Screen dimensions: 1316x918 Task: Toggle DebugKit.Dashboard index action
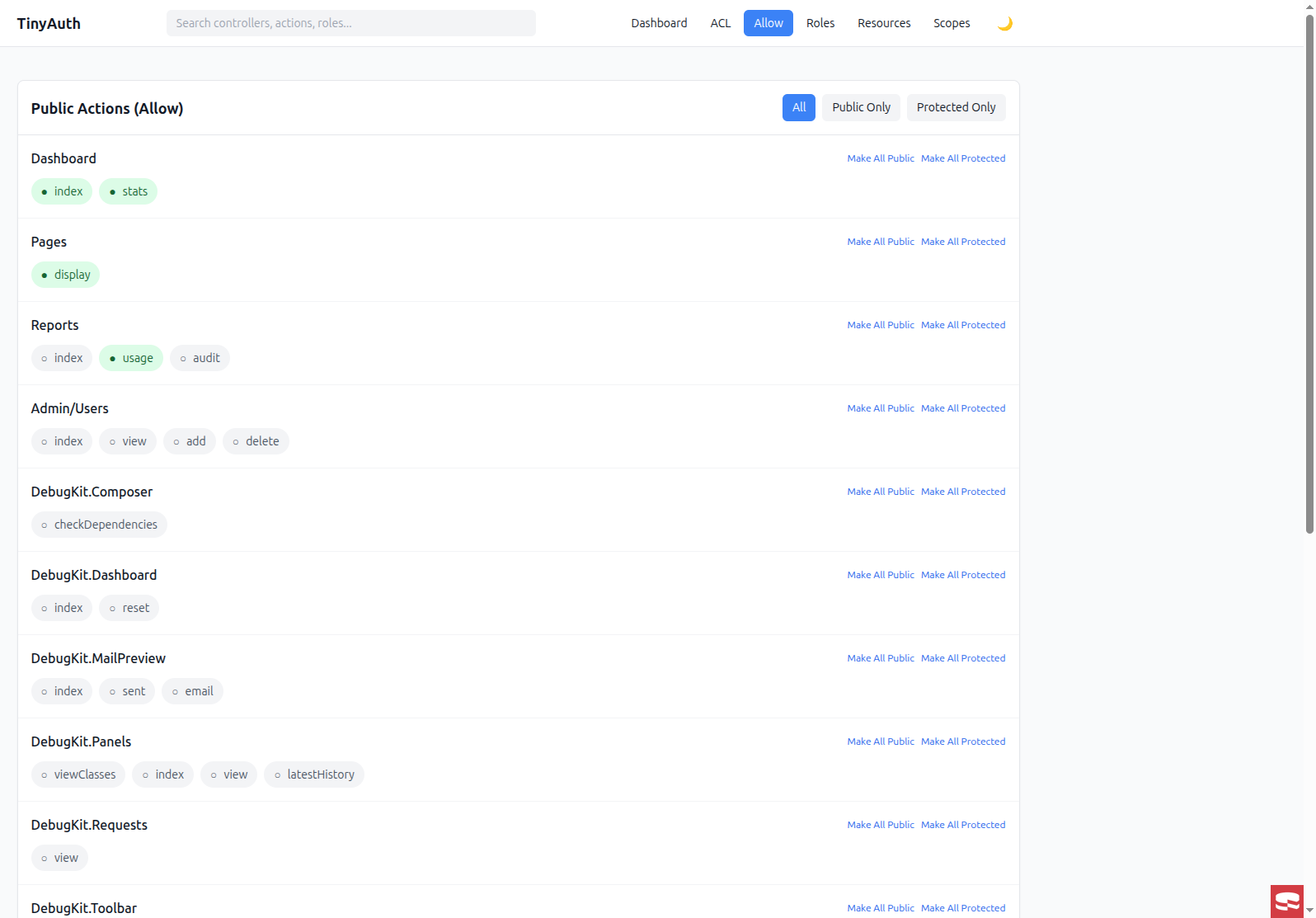coord(62,608)
